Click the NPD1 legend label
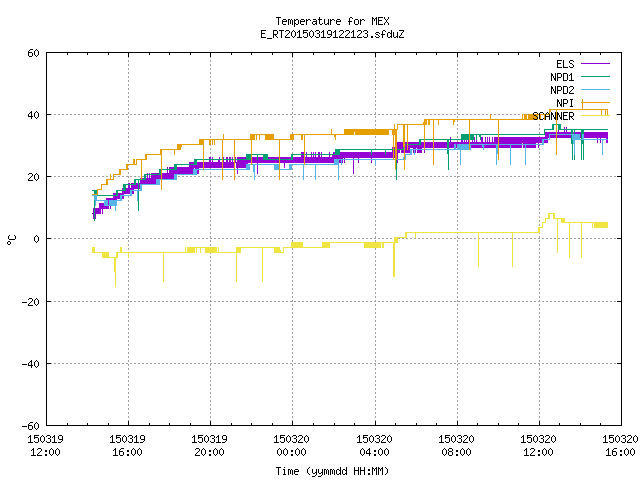Viewport: 640px width, 480px height. point(562,77)
